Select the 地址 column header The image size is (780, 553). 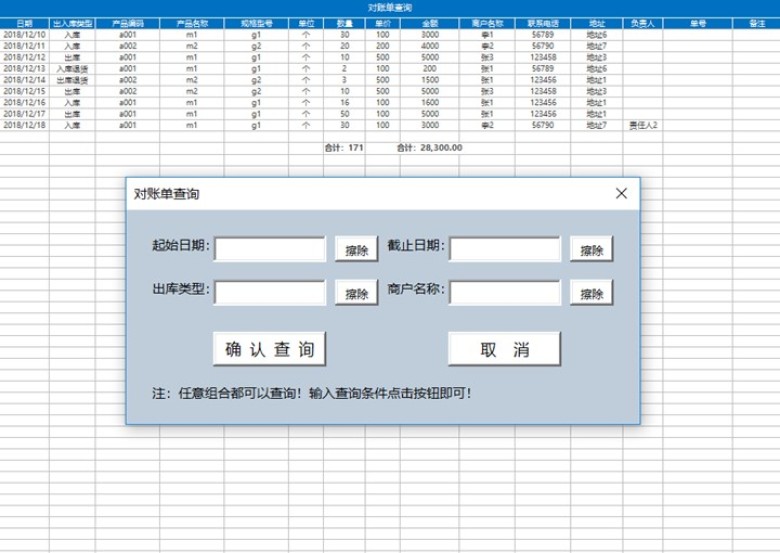click(596, 23)
